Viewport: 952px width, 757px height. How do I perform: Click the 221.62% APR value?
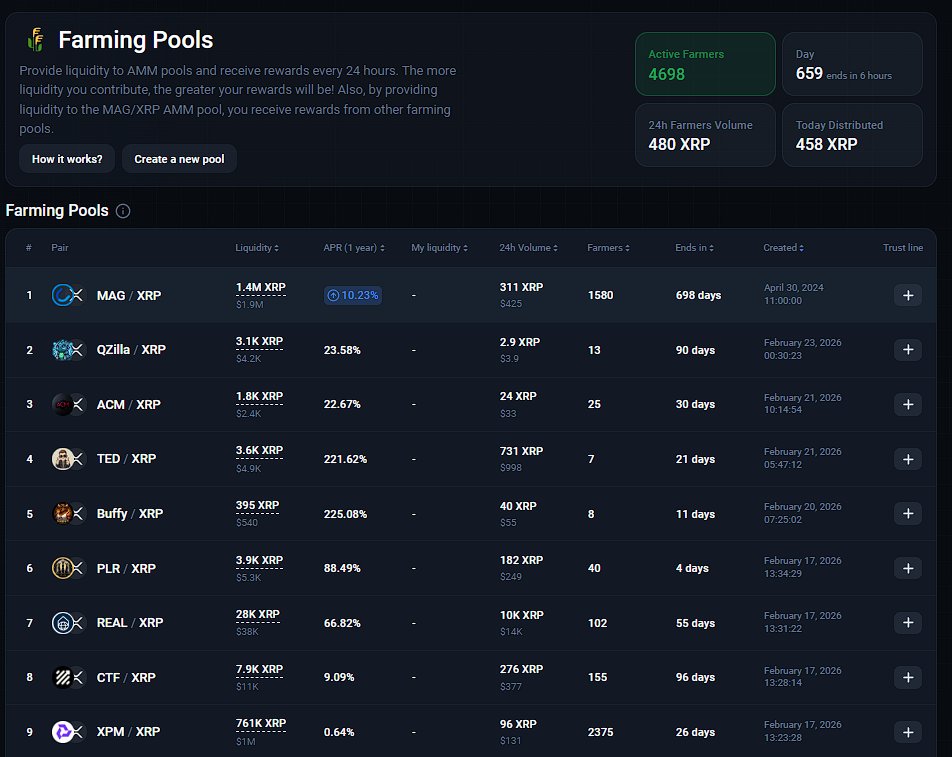[345, 459]
